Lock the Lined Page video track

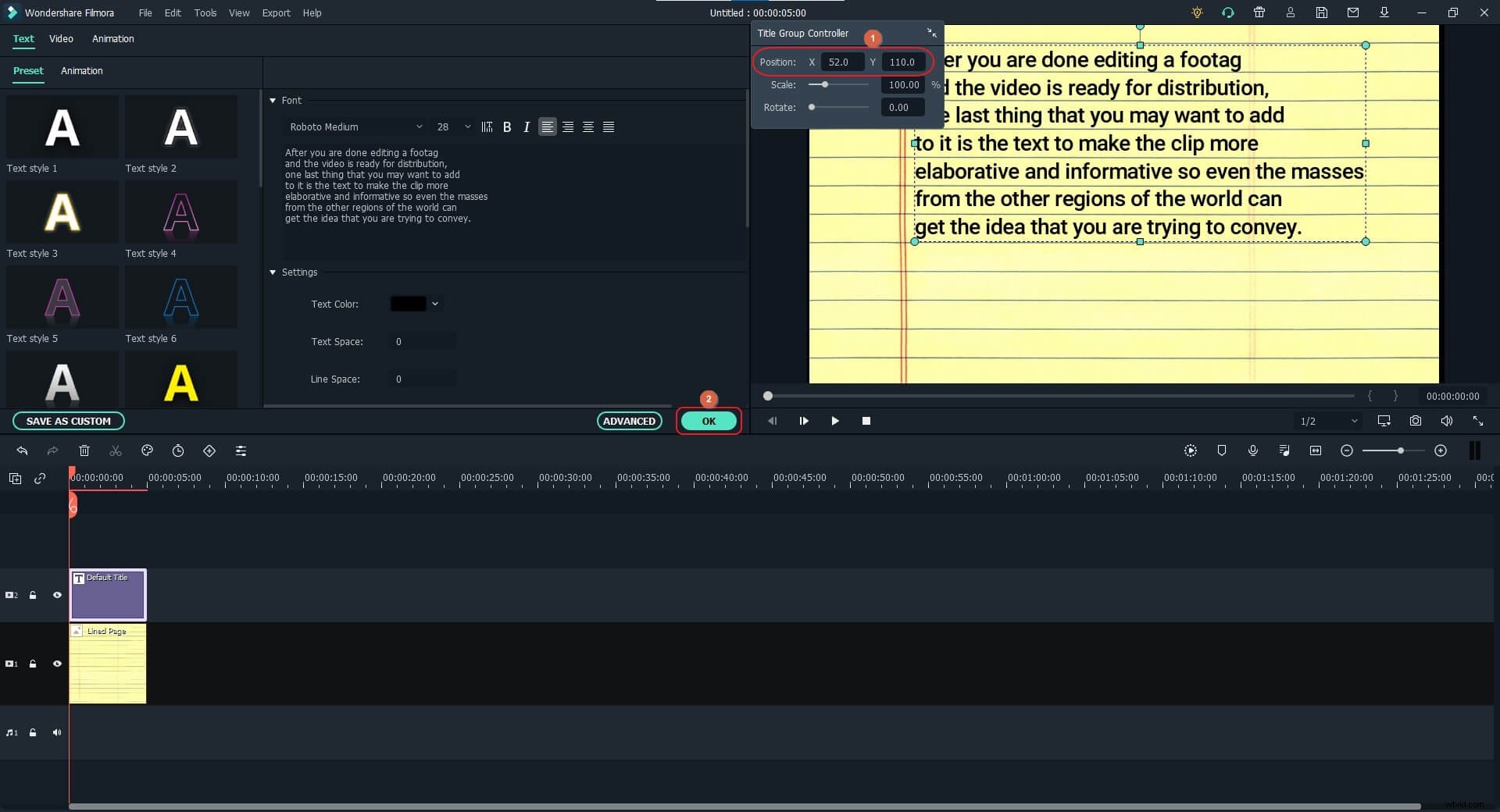click(33, 664)
